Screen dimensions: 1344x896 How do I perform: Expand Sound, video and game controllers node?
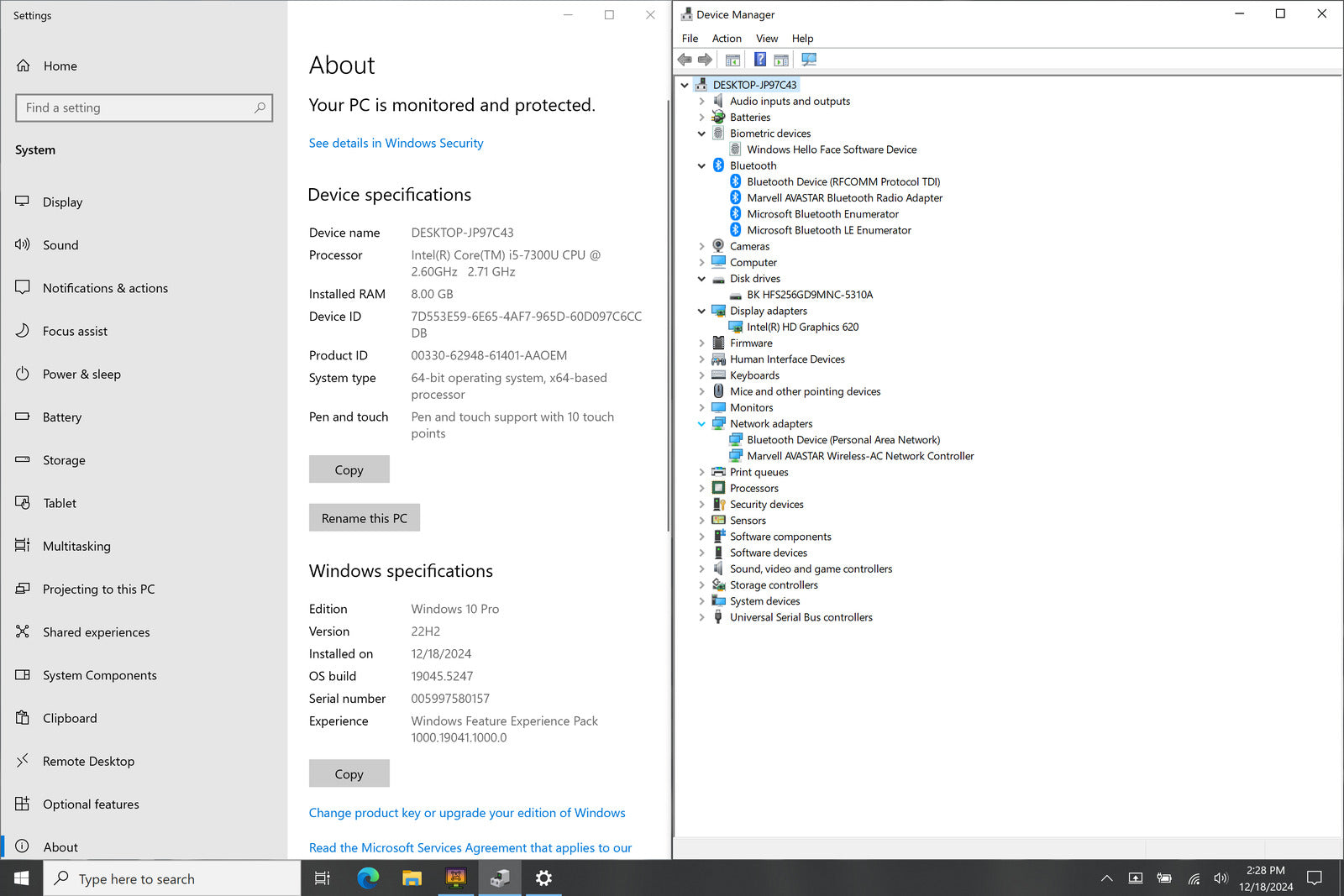pos(701,569)
